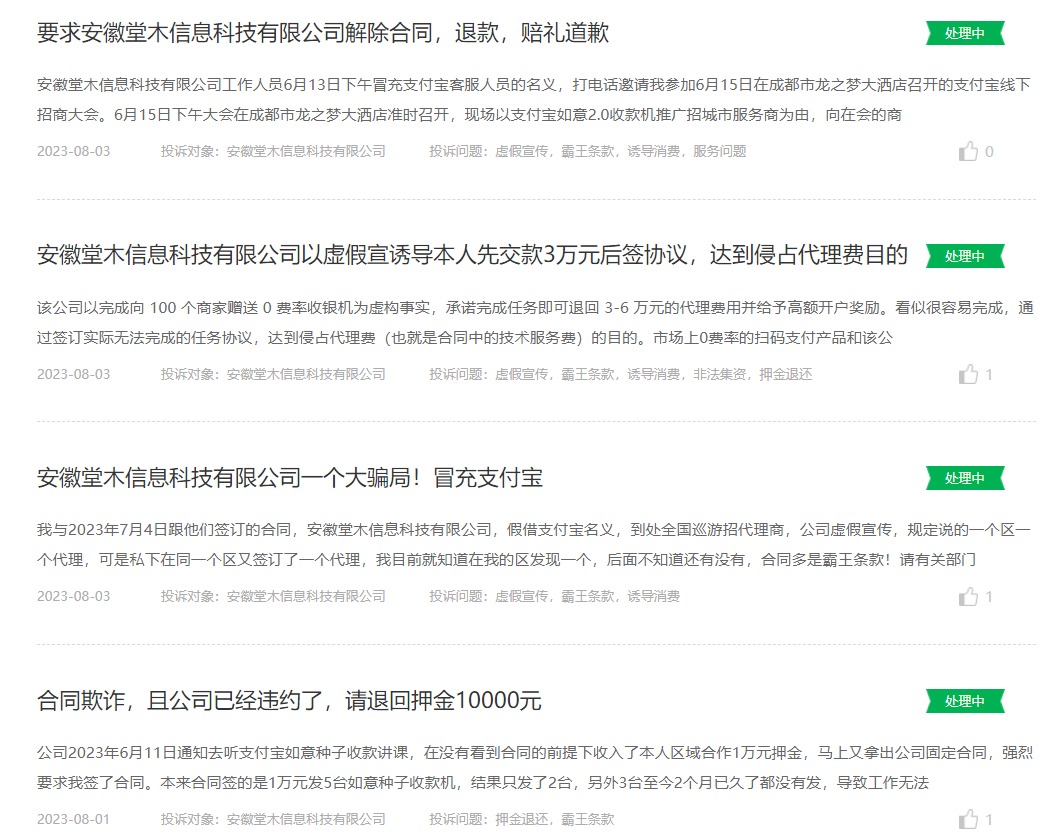Like the complaint requesting contract cancellation and refund
Image resolution: width=1044 pixels, height=832 pixels.
click(x=968, y=152)
